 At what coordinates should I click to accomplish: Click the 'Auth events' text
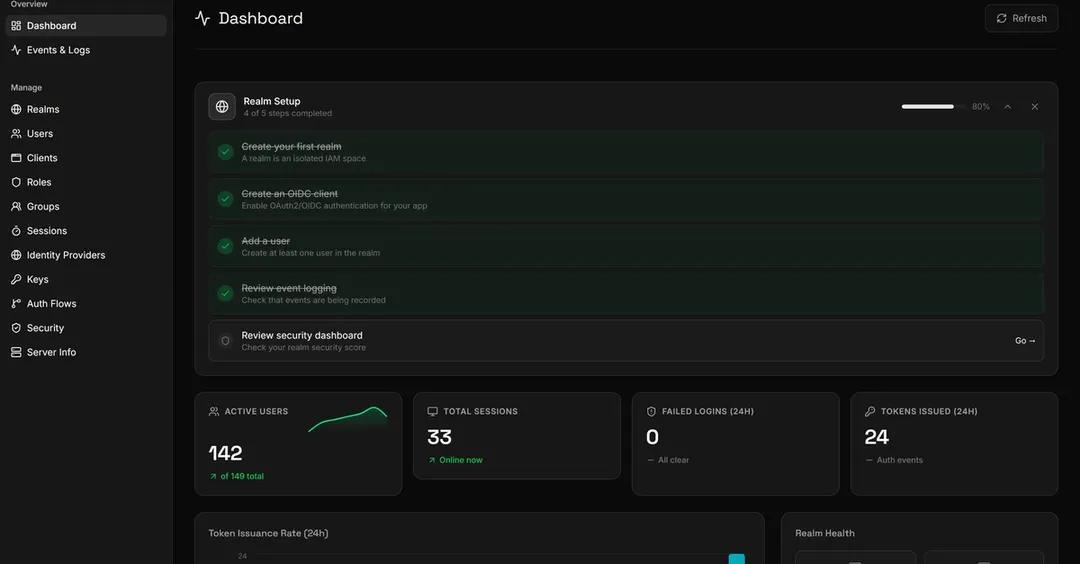coord(900,460)
